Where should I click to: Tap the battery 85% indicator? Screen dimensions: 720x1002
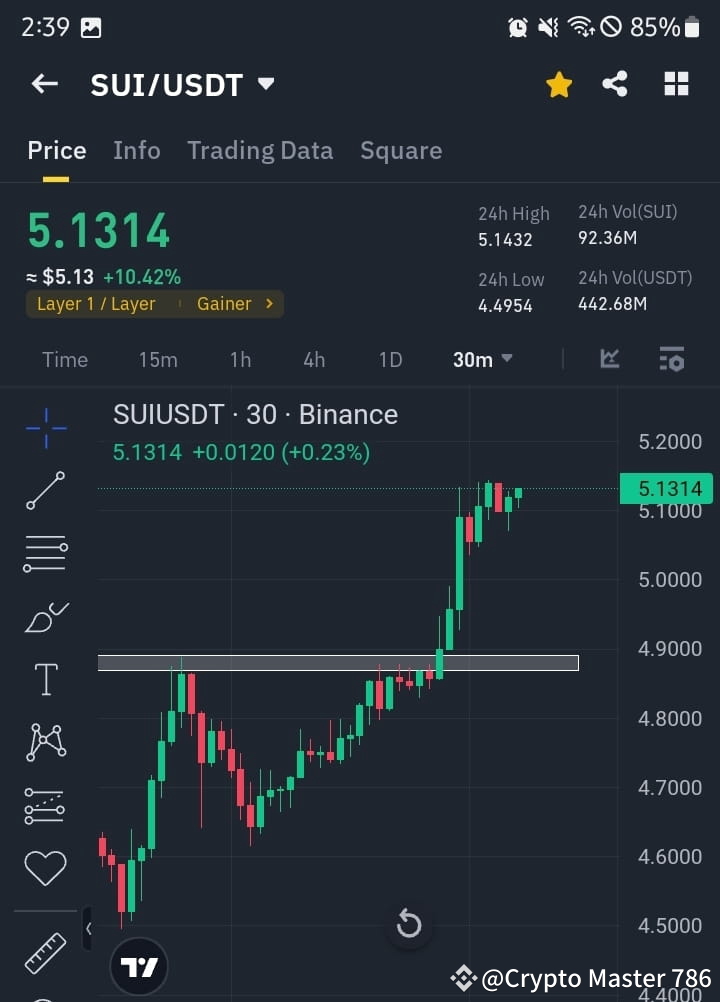(664, 27)
